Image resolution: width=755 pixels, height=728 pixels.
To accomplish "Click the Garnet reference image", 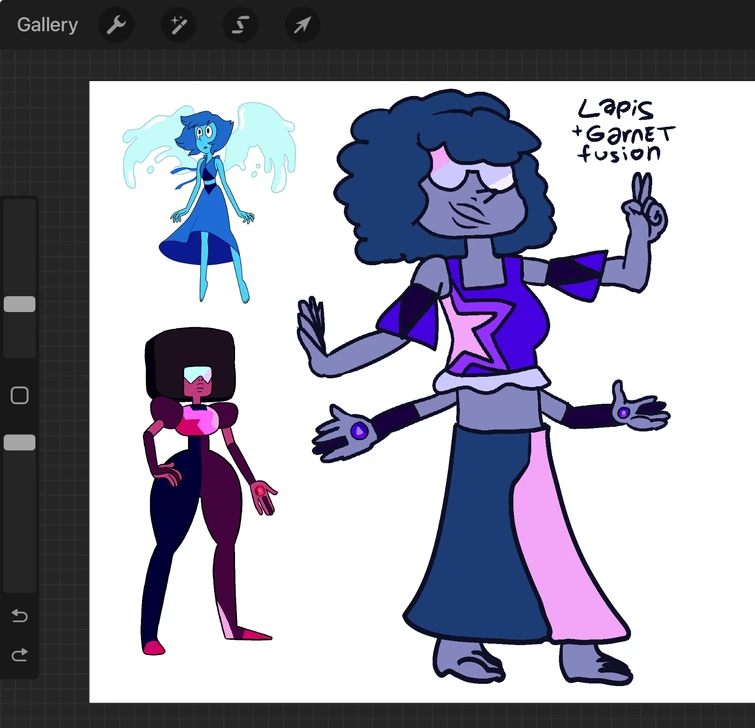I will coord(208,491).
